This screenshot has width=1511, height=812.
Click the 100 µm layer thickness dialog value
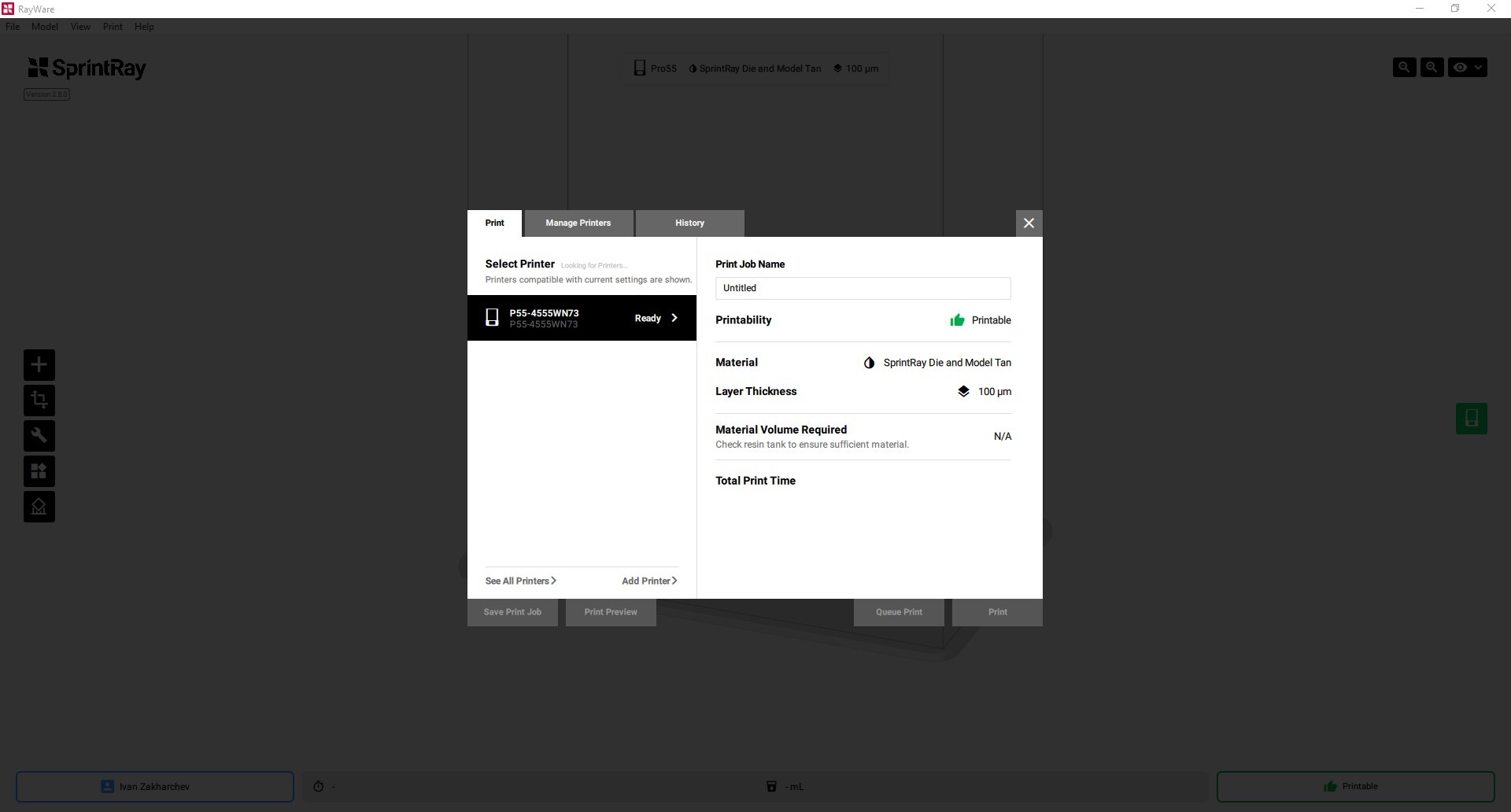pyautogui.click(x=995, y=392)
